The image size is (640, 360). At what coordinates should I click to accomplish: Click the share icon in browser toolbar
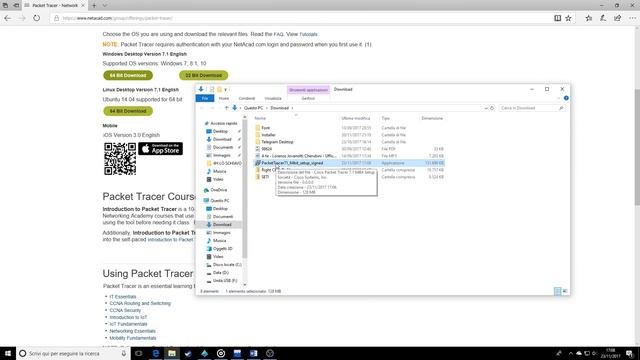coord(618,18)
